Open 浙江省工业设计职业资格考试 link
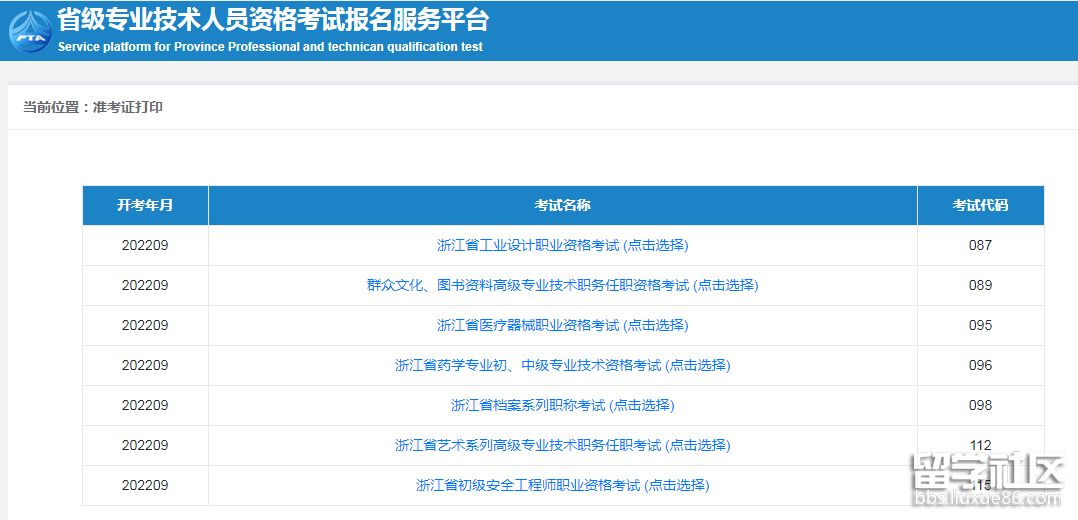1078x520 pixels. click(x=562, y=245)
